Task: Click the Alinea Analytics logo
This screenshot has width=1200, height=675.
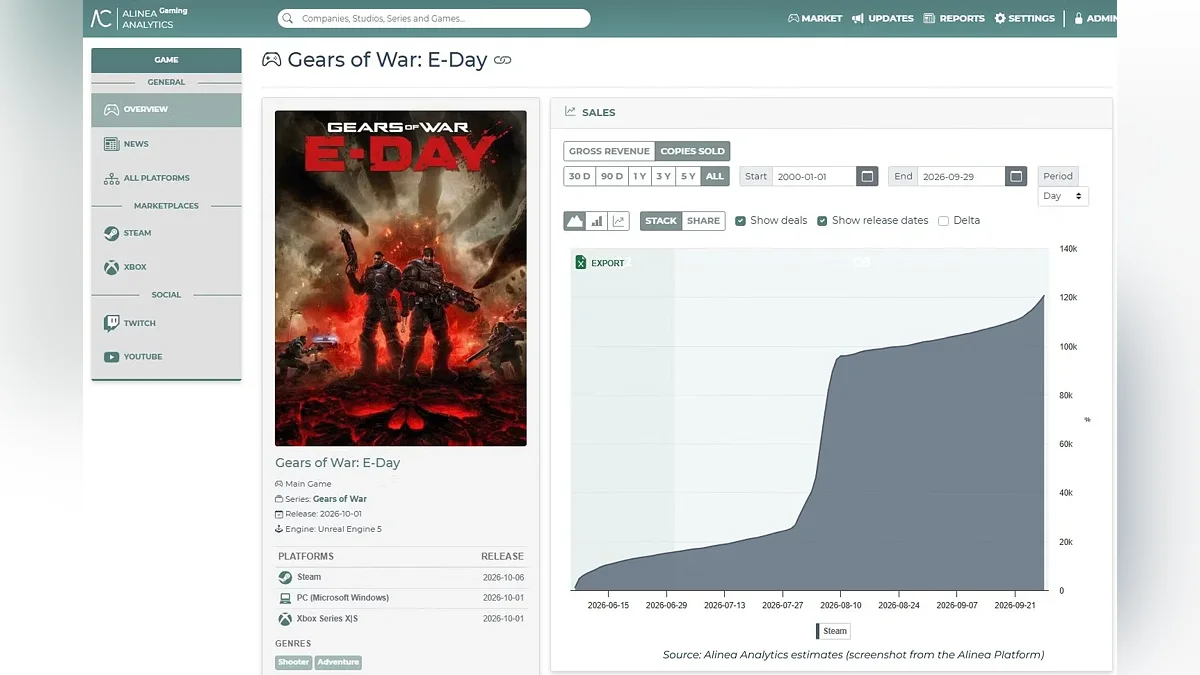Action: click(x=138, y=18)
